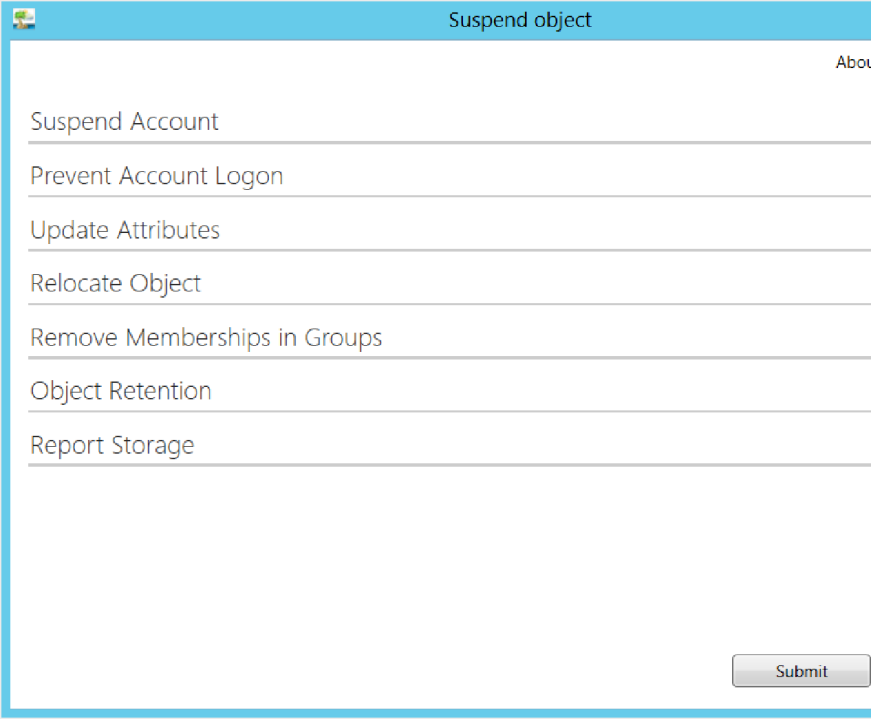Click the divider line under Prevent Account Logon
This screenshot has width=871, height=719.
click(449, 196)
